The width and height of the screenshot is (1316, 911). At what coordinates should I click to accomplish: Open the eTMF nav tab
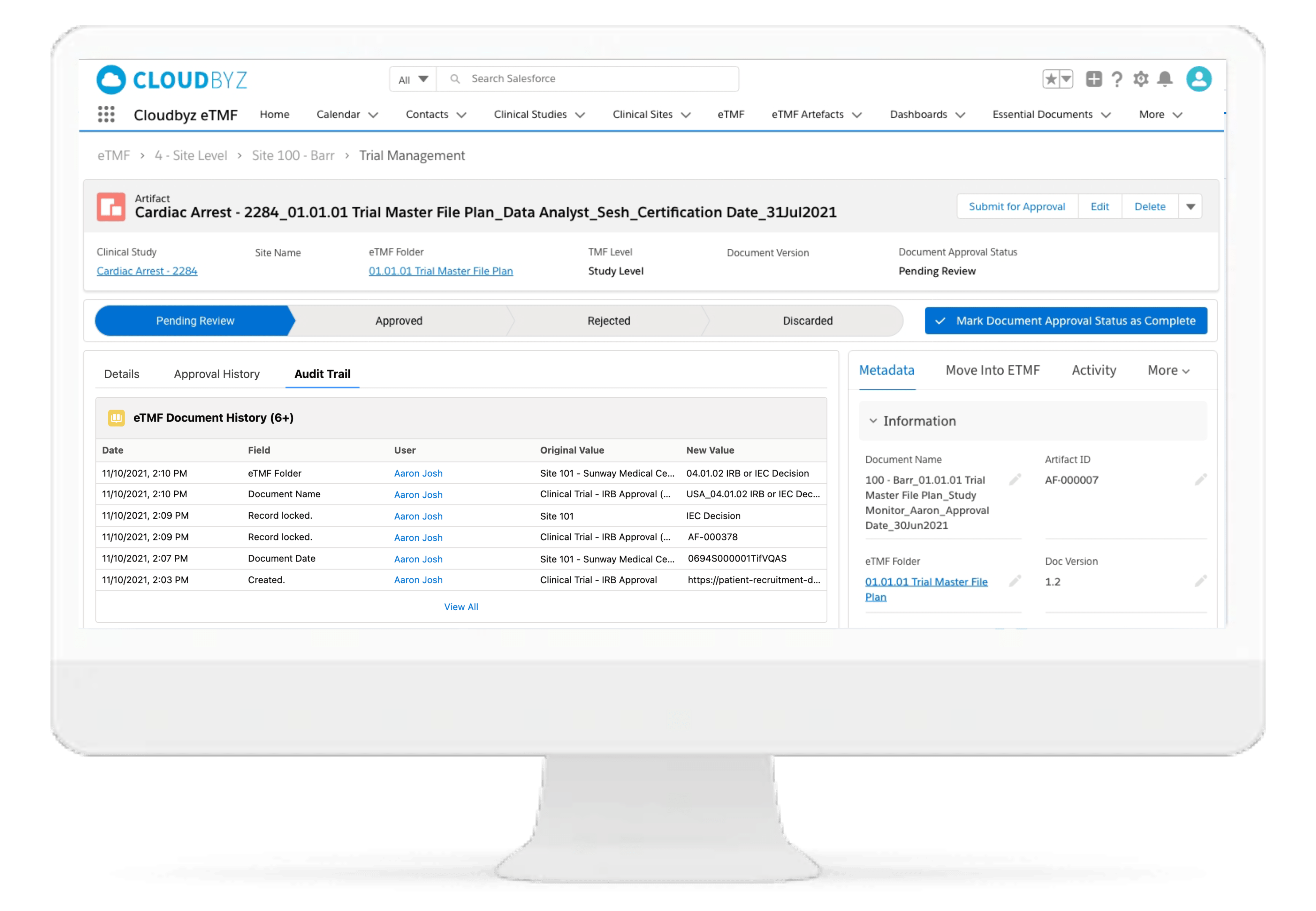pyautogui.click(x=731, y=114)
